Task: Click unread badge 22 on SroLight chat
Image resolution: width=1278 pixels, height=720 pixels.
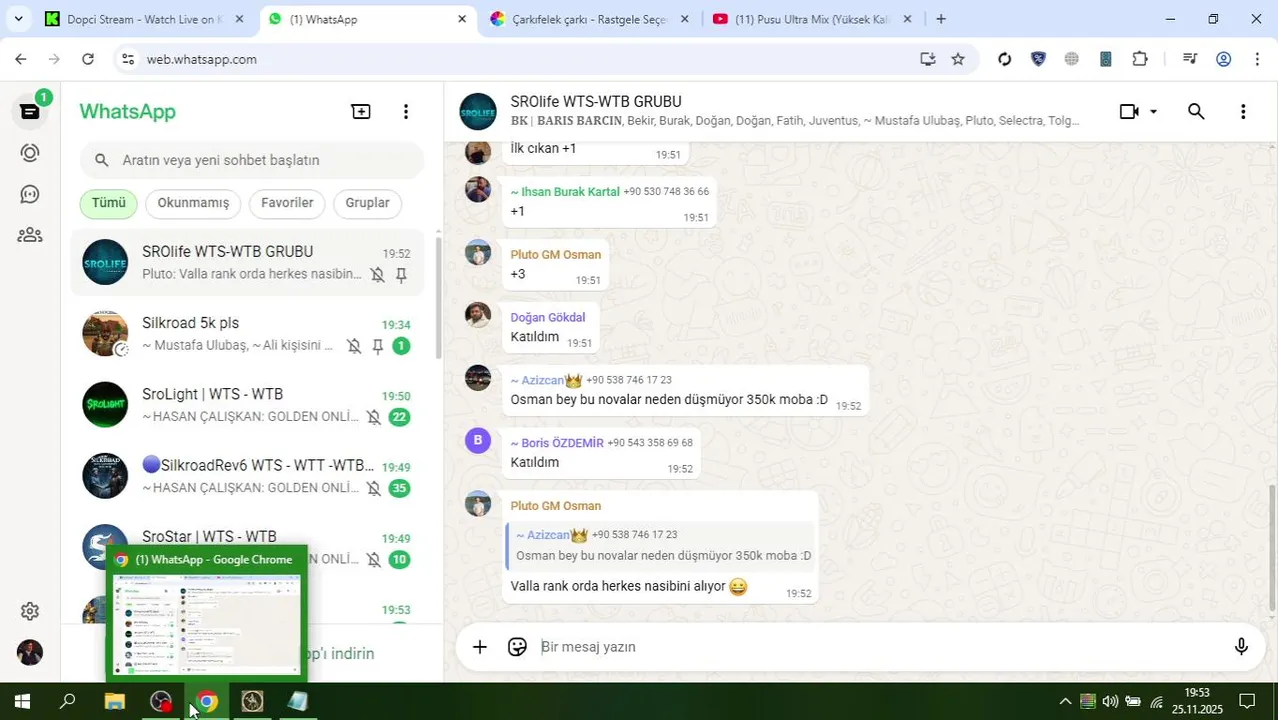Action: [399, 417]
